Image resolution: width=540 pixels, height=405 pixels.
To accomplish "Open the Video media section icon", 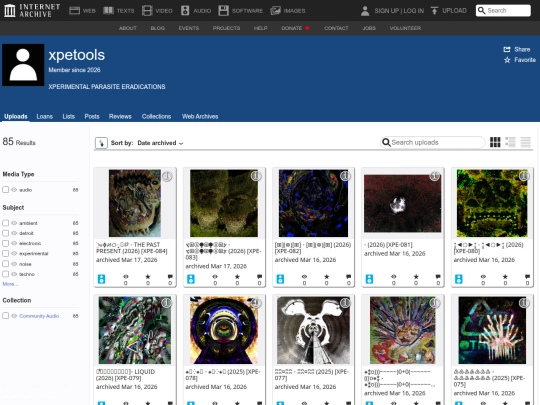I will pyautogui.click(x=147, y=11).
